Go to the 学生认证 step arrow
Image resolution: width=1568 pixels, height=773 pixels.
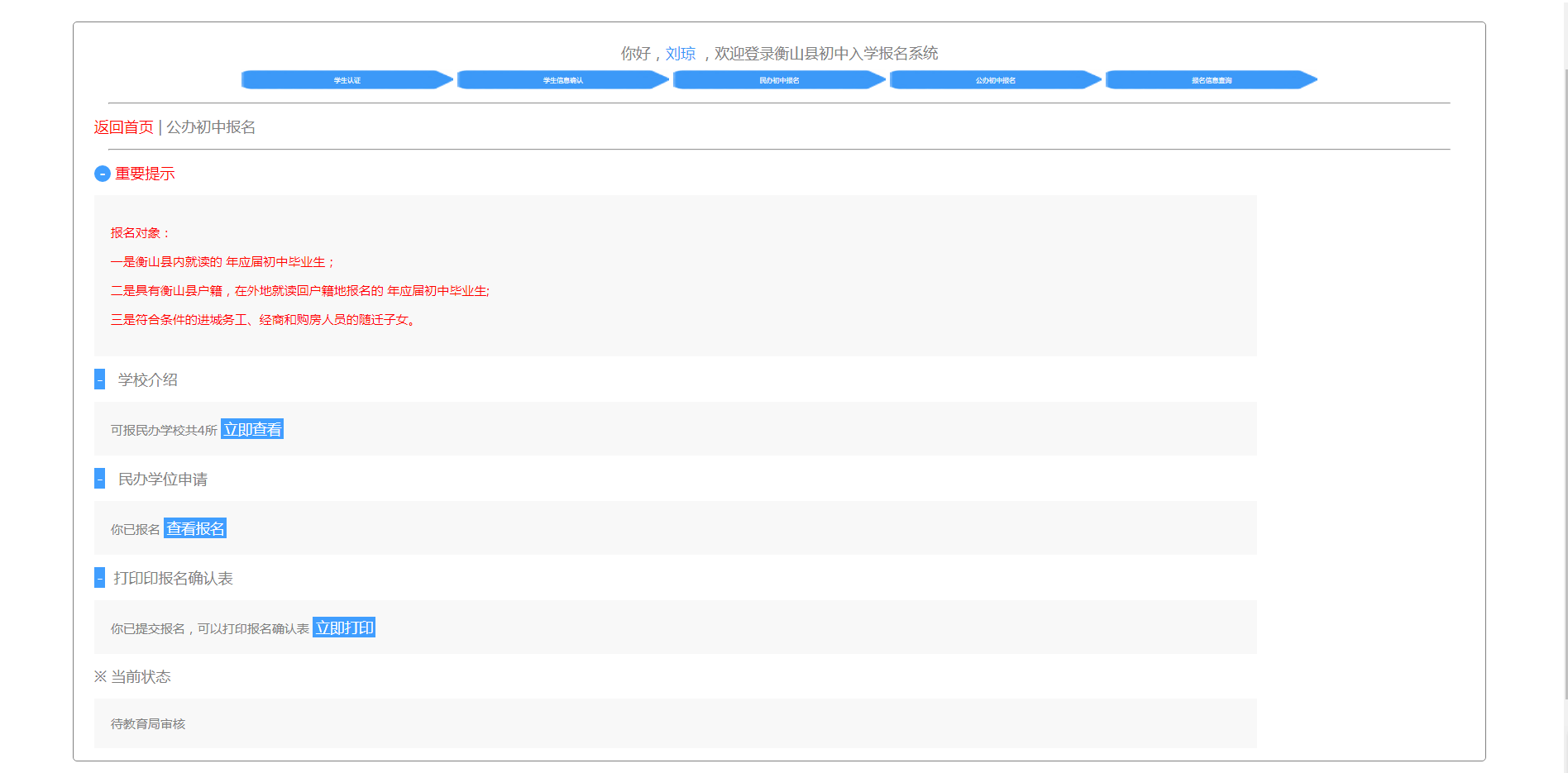347,80
